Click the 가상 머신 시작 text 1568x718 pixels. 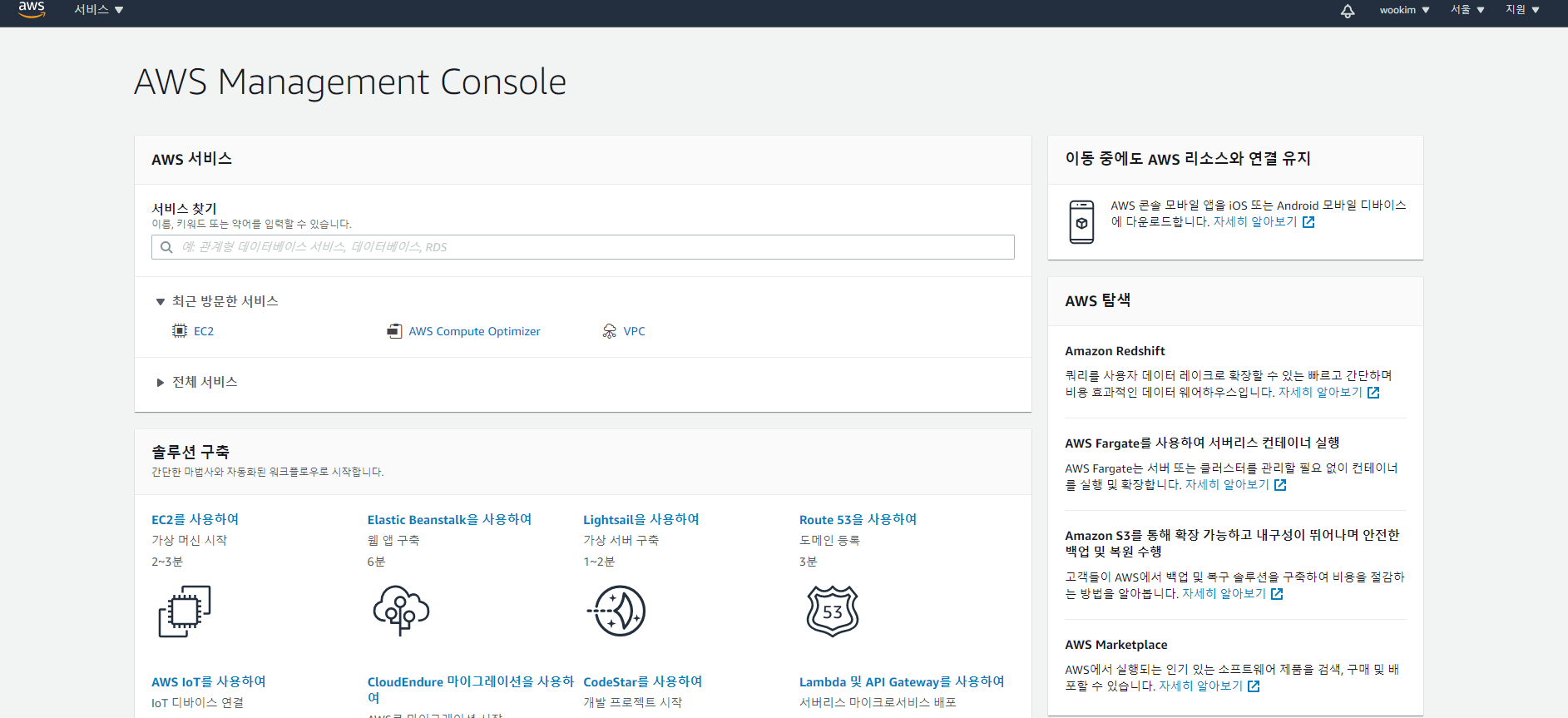coord(189,541)
